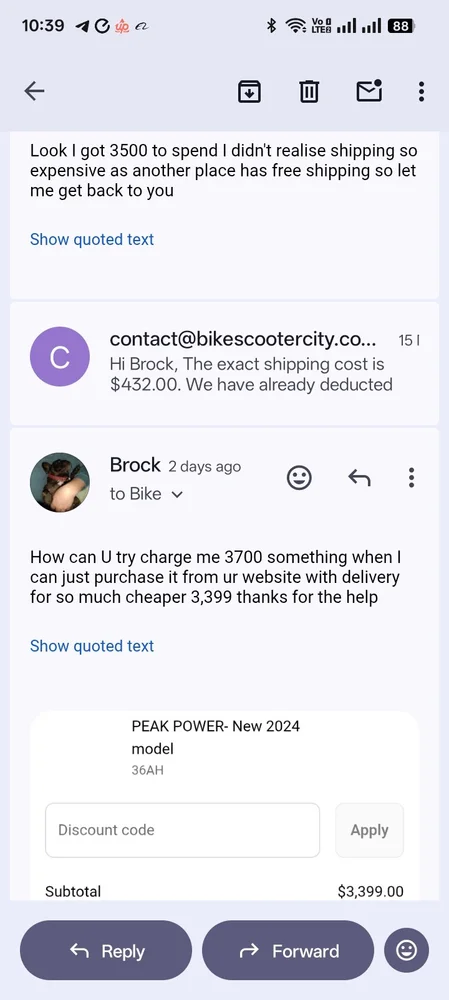Show quoted text under Brock's message
The image size is (449, 1000).
92,646
